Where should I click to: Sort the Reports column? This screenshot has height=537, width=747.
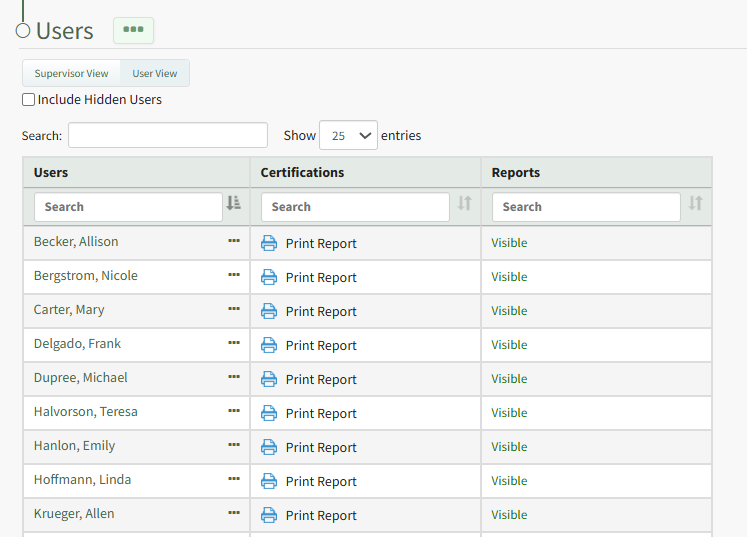(696, 204)
